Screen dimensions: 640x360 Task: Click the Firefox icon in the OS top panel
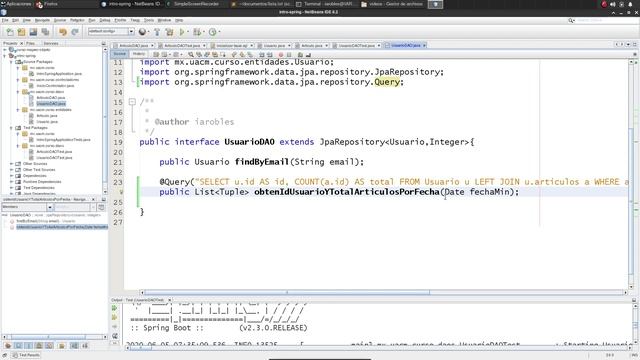tap(40, 4)
